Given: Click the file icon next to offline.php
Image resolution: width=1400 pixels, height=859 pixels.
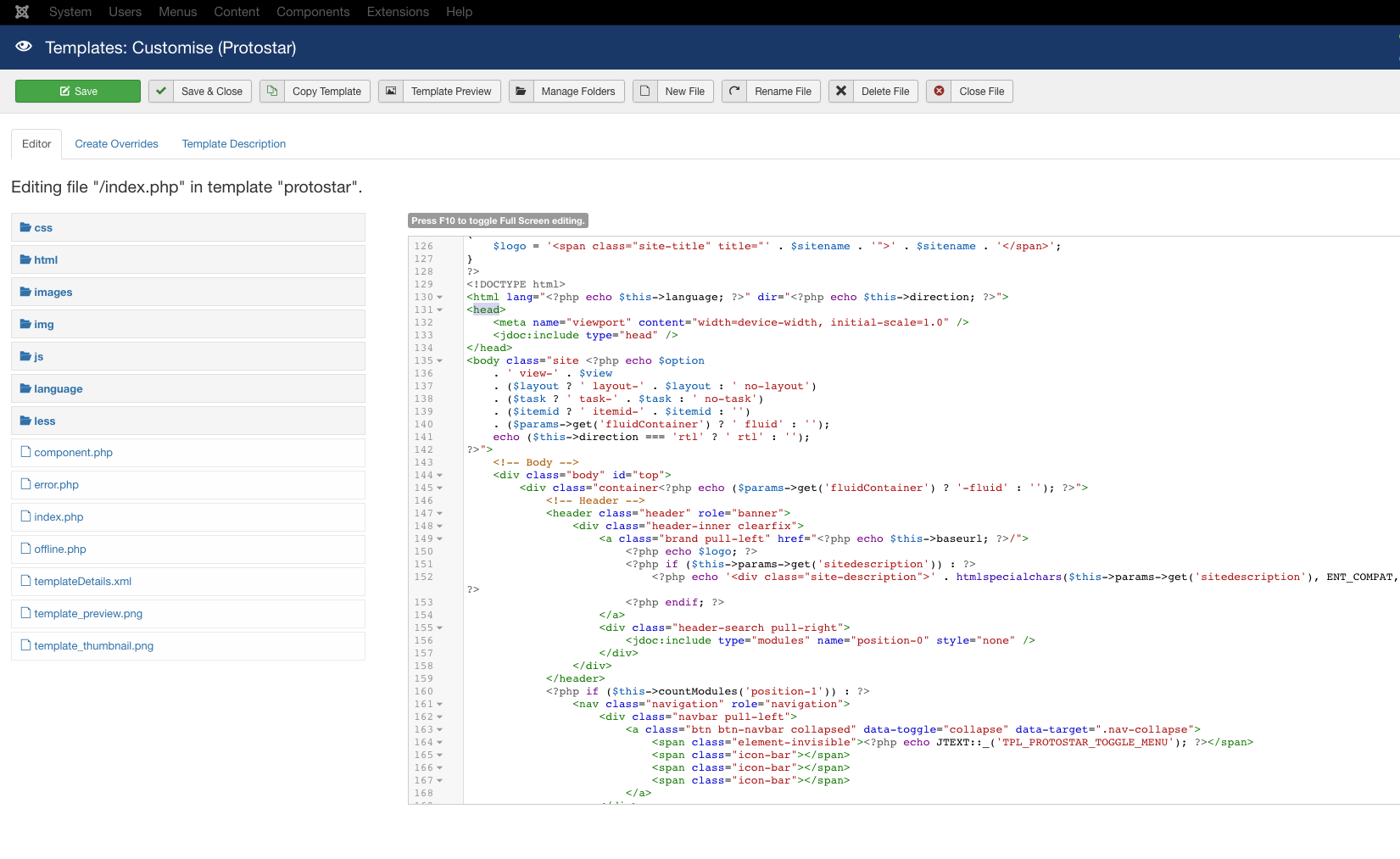Looking at the screenshot, I should point(25,549).
